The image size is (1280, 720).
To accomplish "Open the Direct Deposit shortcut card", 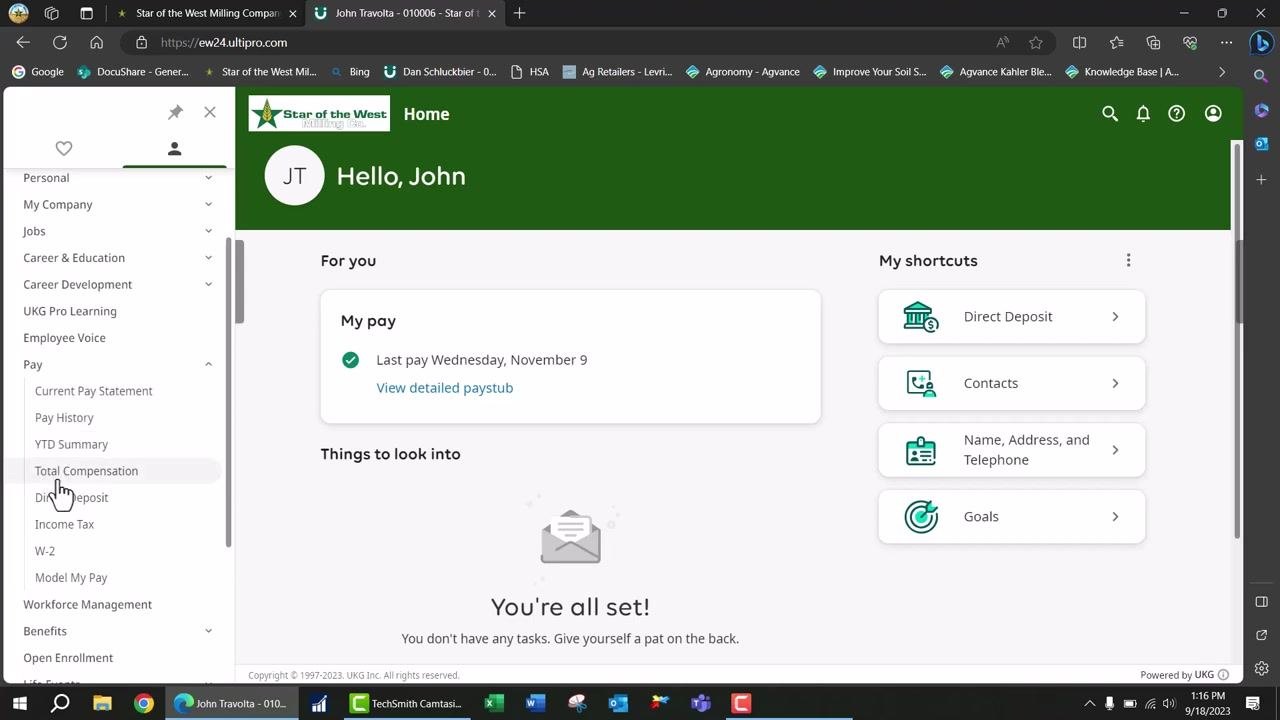I will pyautogui.click(x=1012, y=317).
